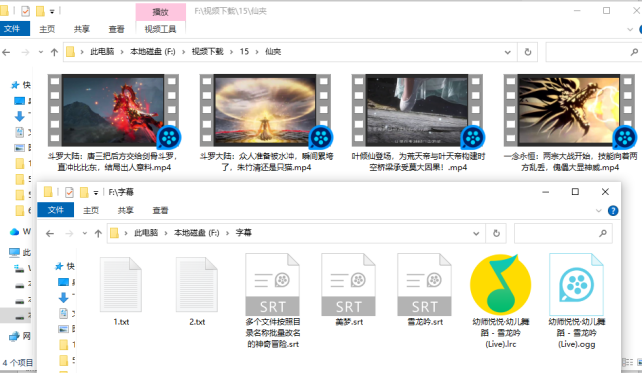The width and height of the screenshot is (642, 374).
Task: Open the 2.txt file icon
Action: click(197, 285)
